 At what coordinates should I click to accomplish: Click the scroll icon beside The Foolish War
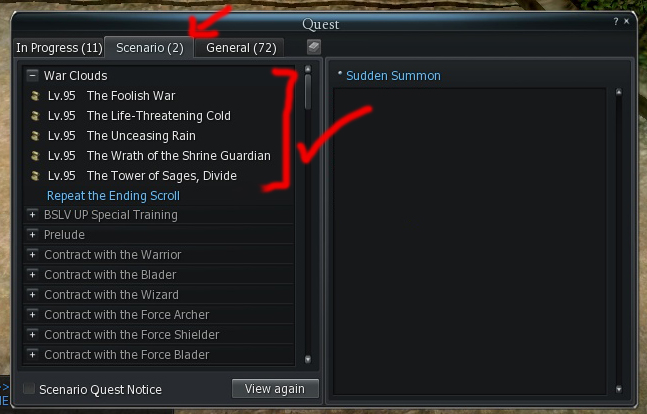[35, 96]
